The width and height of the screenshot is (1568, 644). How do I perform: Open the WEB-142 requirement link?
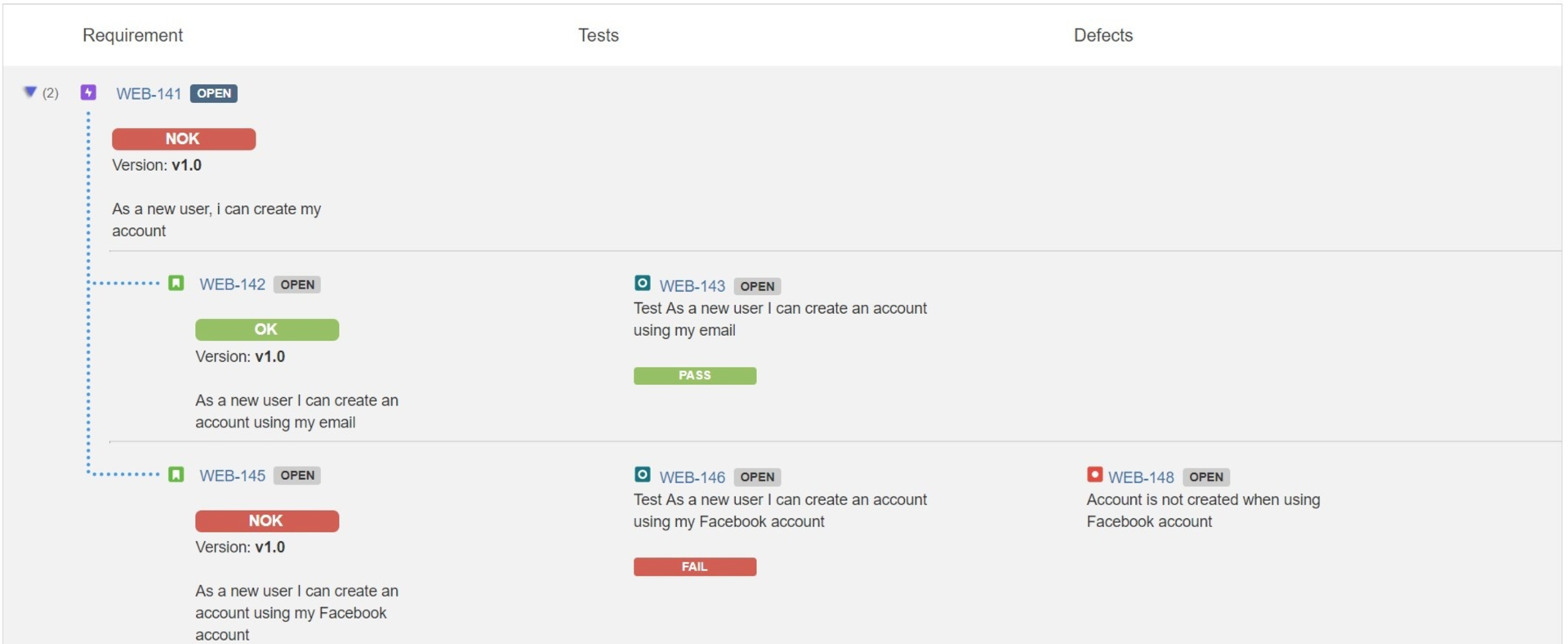click(233, 284)
